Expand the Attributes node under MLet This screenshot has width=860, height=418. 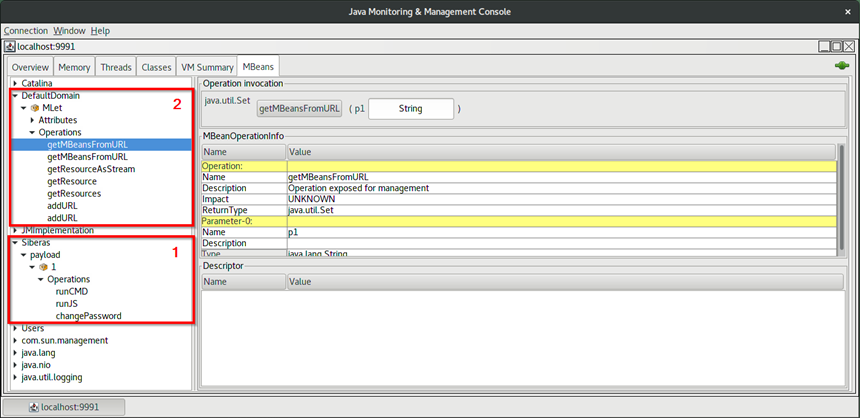click(31, 120)
